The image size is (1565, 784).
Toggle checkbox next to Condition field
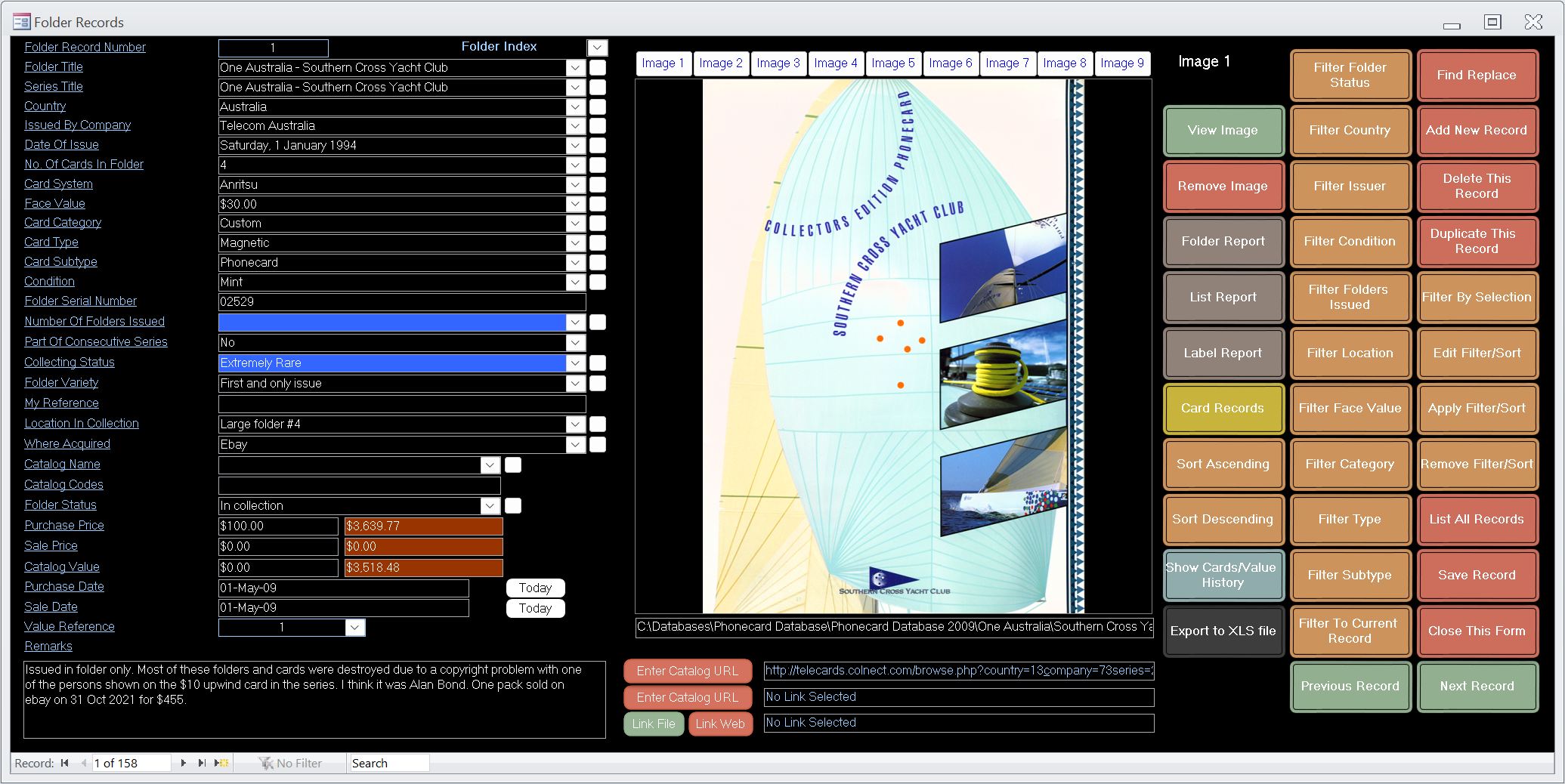tap(597, 282)
